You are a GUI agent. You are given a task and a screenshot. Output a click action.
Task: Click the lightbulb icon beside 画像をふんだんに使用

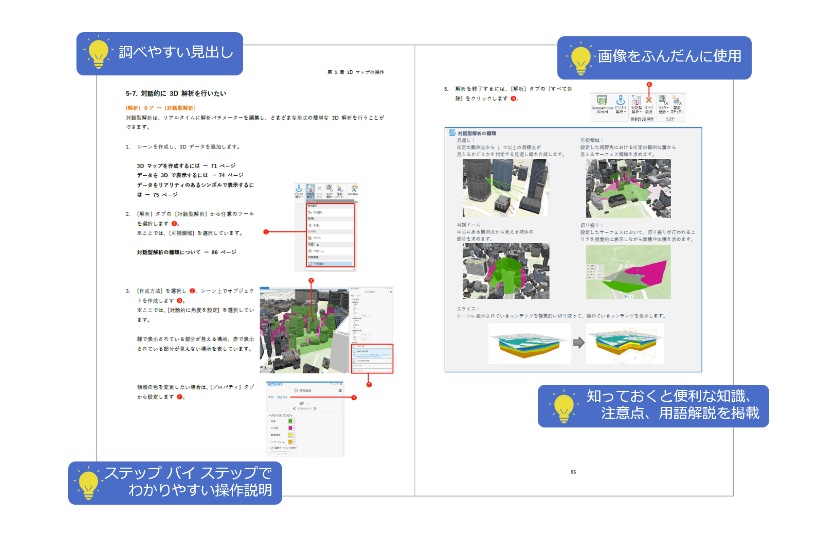(x=579, y=57)
